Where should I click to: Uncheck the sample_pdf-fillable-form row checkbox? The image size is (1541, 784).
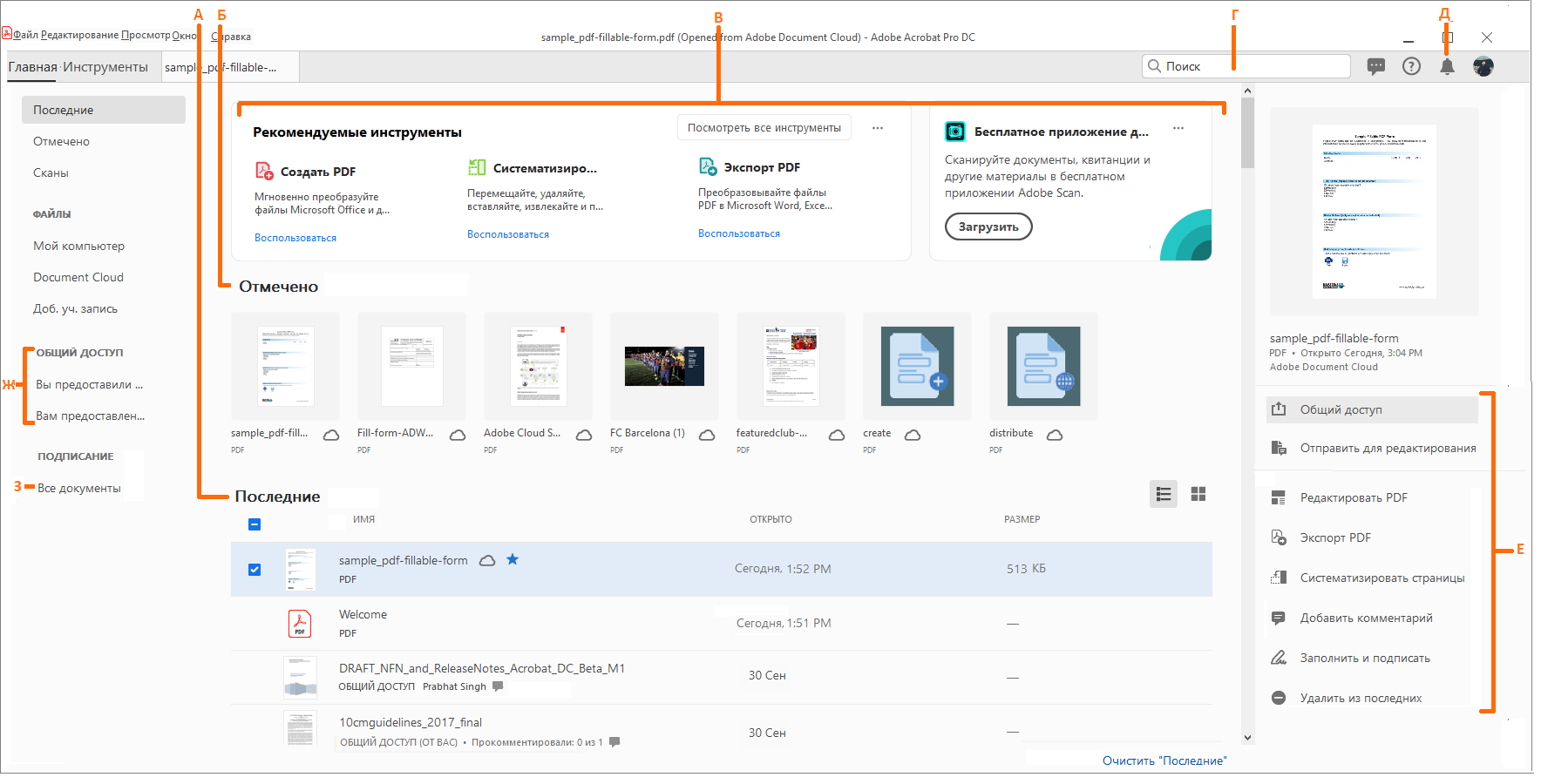pyautogui.click(x=255, y=570)
